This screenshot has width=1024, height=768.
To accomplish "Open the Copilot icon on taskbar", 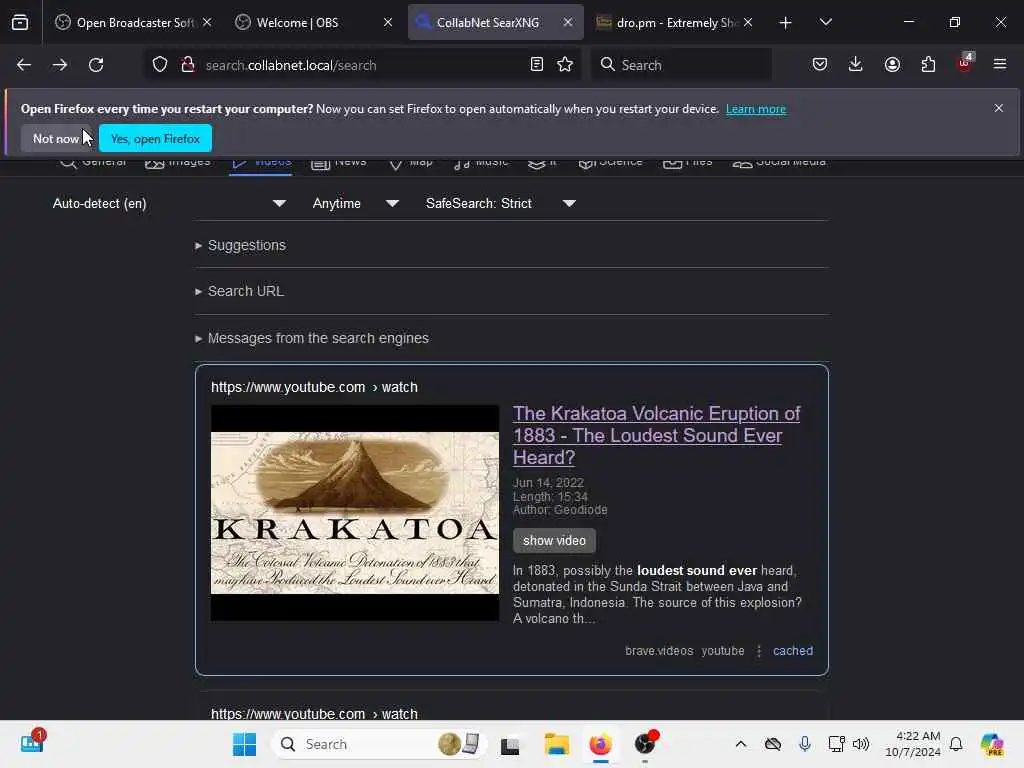I will (x=991, y=744).
